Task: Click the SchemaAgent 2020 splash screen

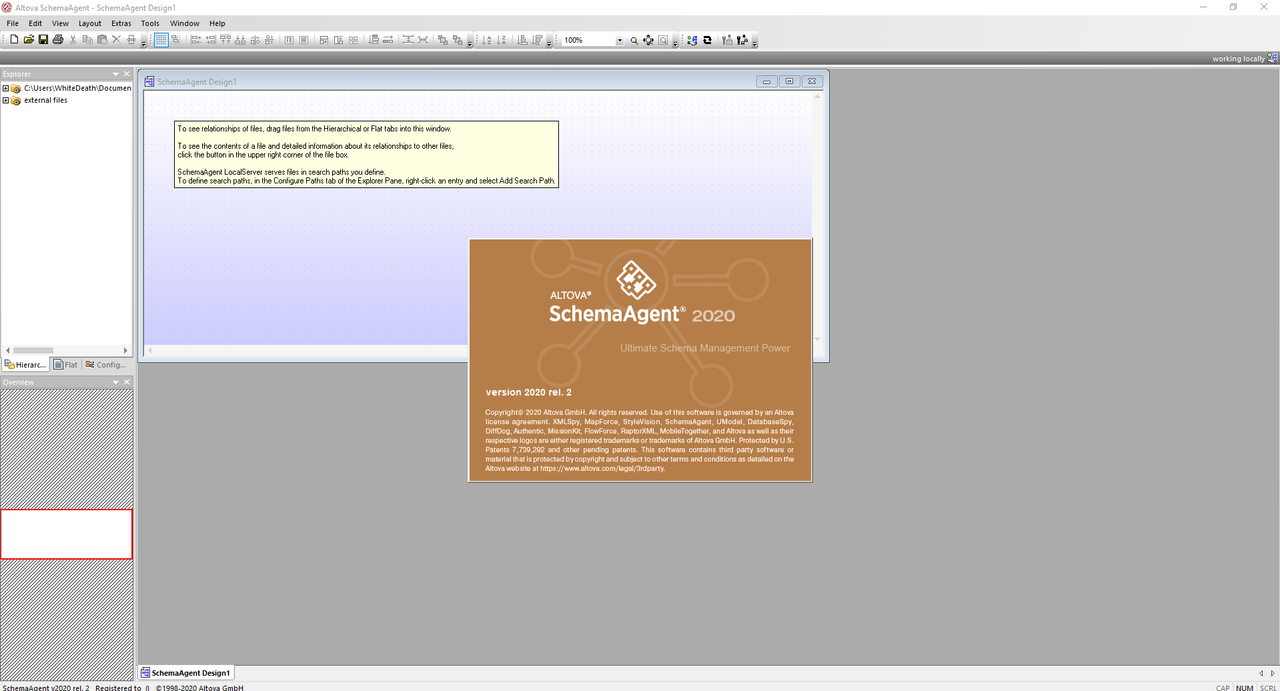Action: pos(640,360)
